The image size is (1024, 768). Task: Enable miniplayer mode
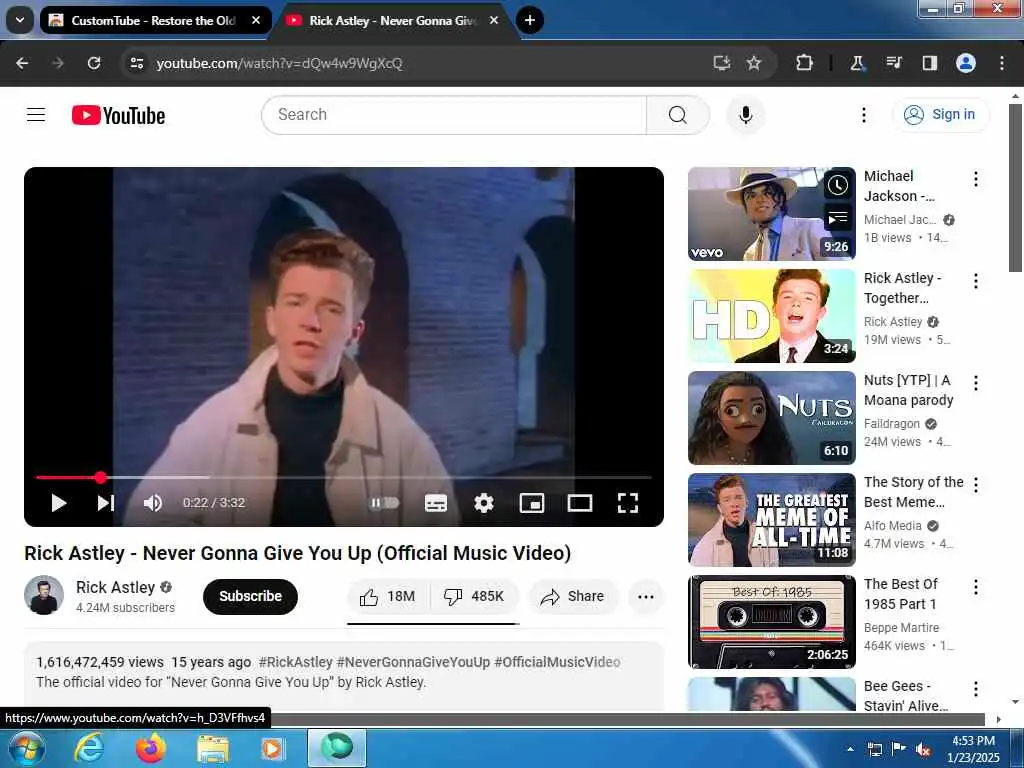pos(532,503)
